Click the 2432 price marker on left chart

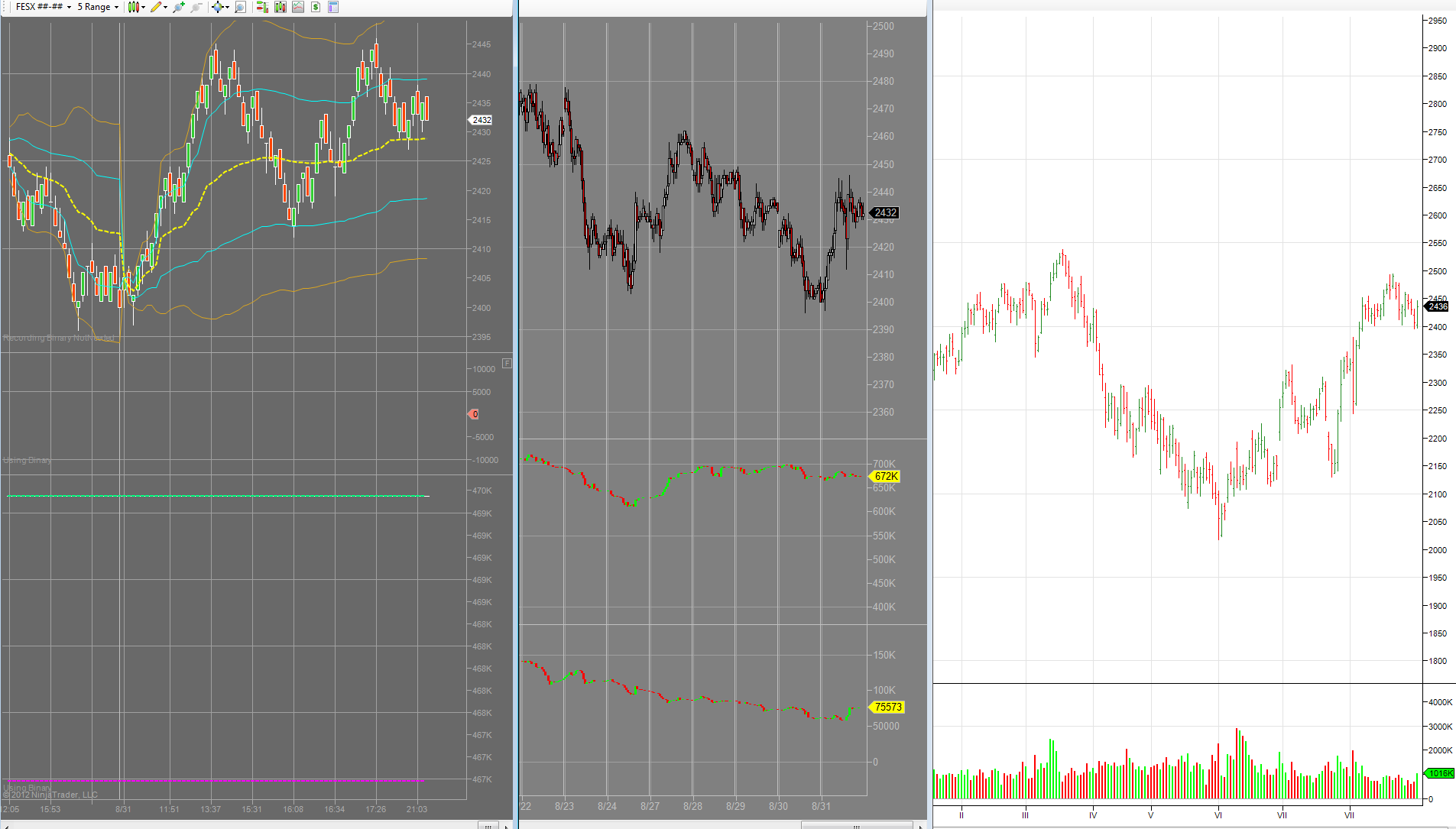[481, 120]
